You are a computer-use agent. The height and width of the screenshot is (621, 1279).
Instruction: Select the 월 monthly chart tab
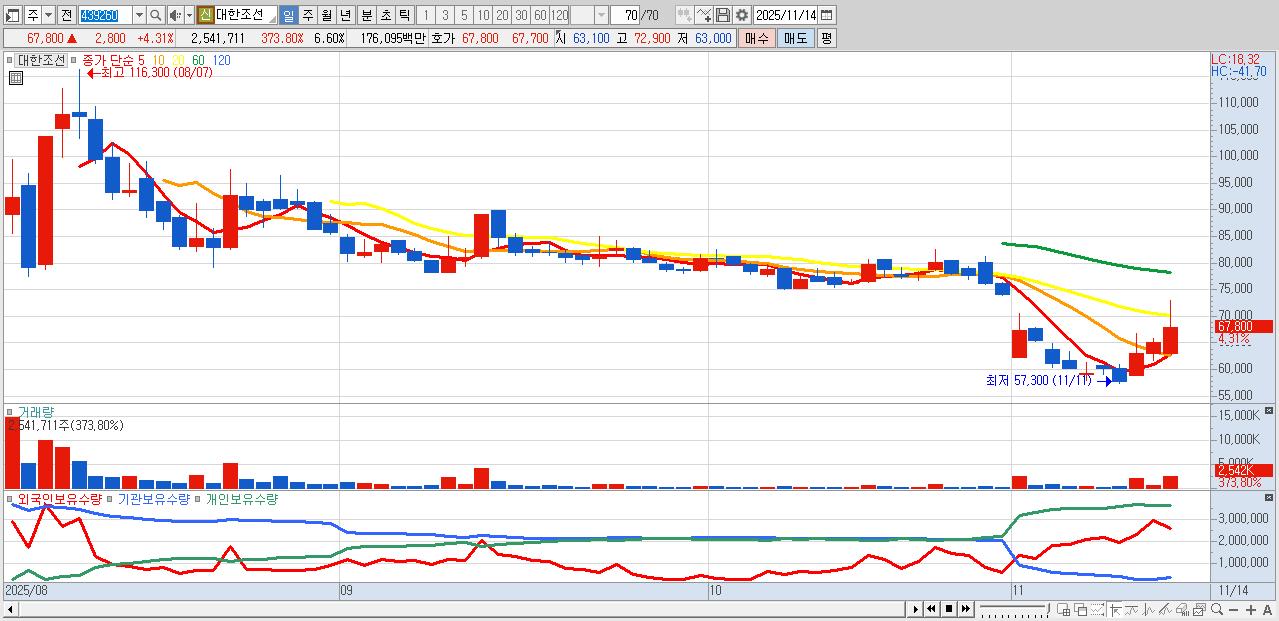click(x=326, y=15)
